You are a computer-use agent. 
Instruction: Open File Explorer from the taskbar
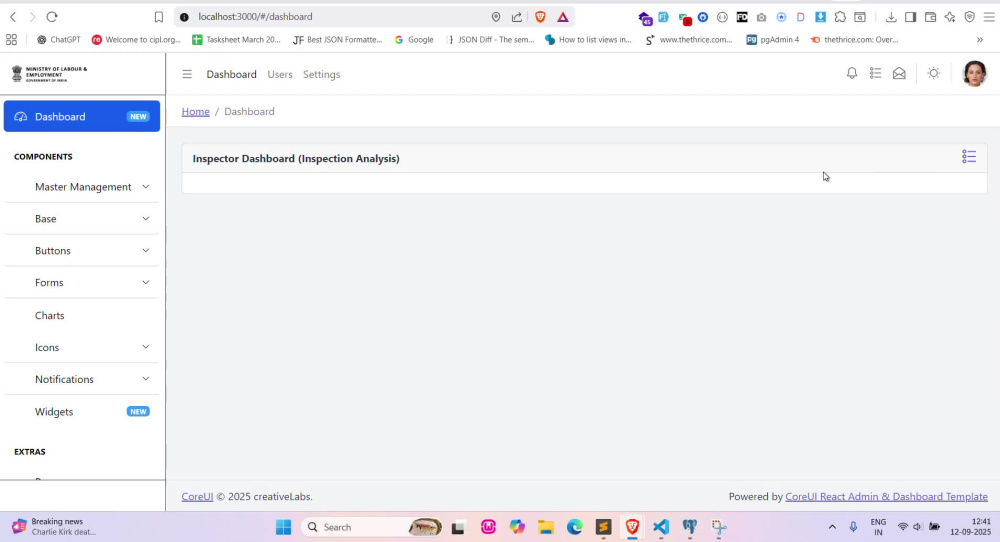(x=545, y=527)
